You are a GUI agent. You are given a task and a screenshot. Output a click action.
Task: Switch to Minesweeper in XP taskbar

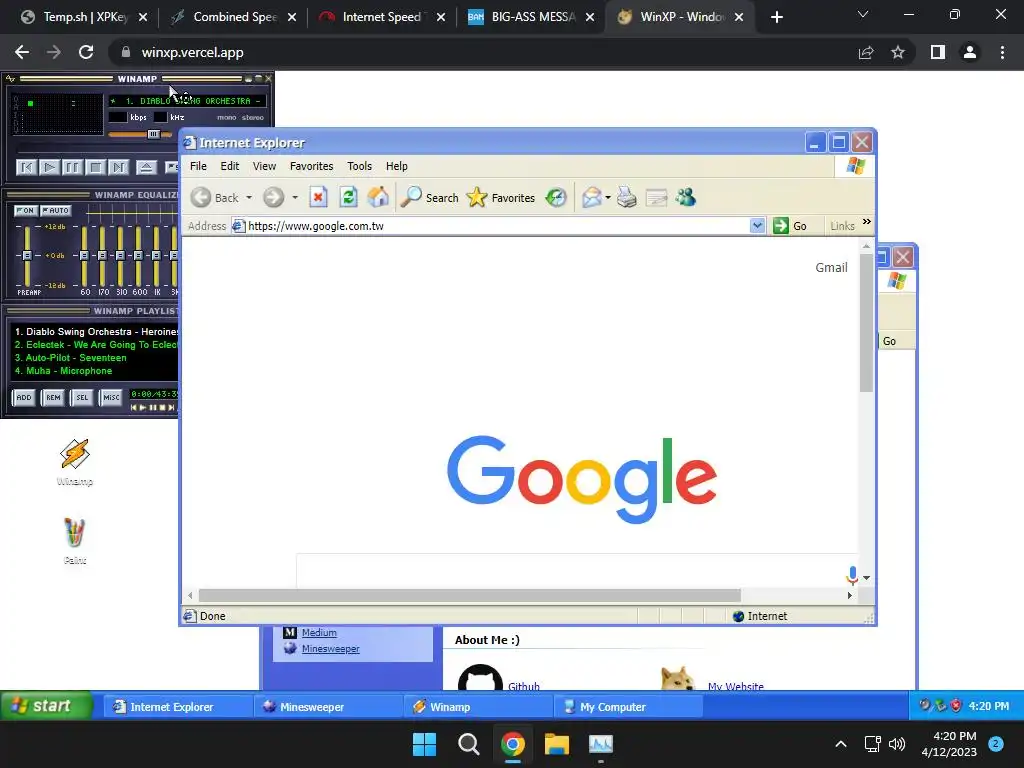(328, 707)
